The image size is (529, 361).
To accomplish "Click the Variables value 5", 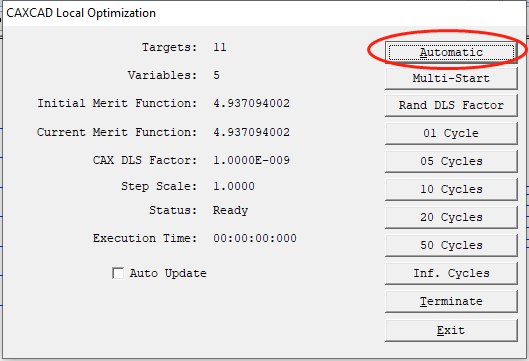I will point(216,75).
